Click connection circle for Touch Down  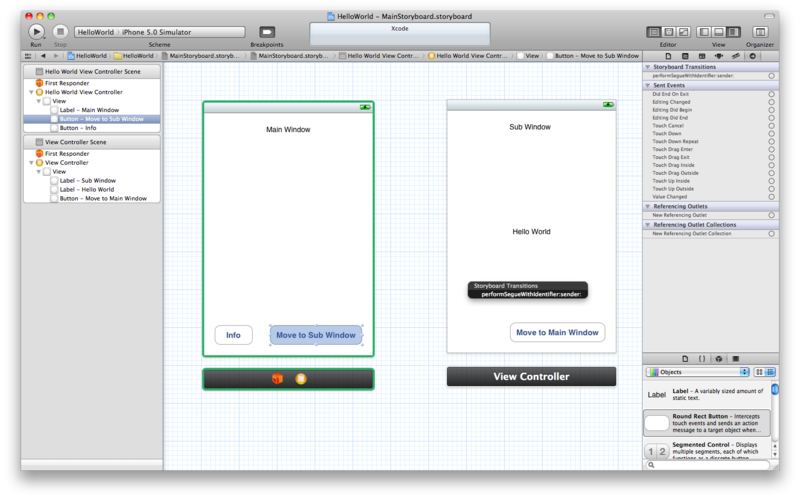click(x=771, y=134)
